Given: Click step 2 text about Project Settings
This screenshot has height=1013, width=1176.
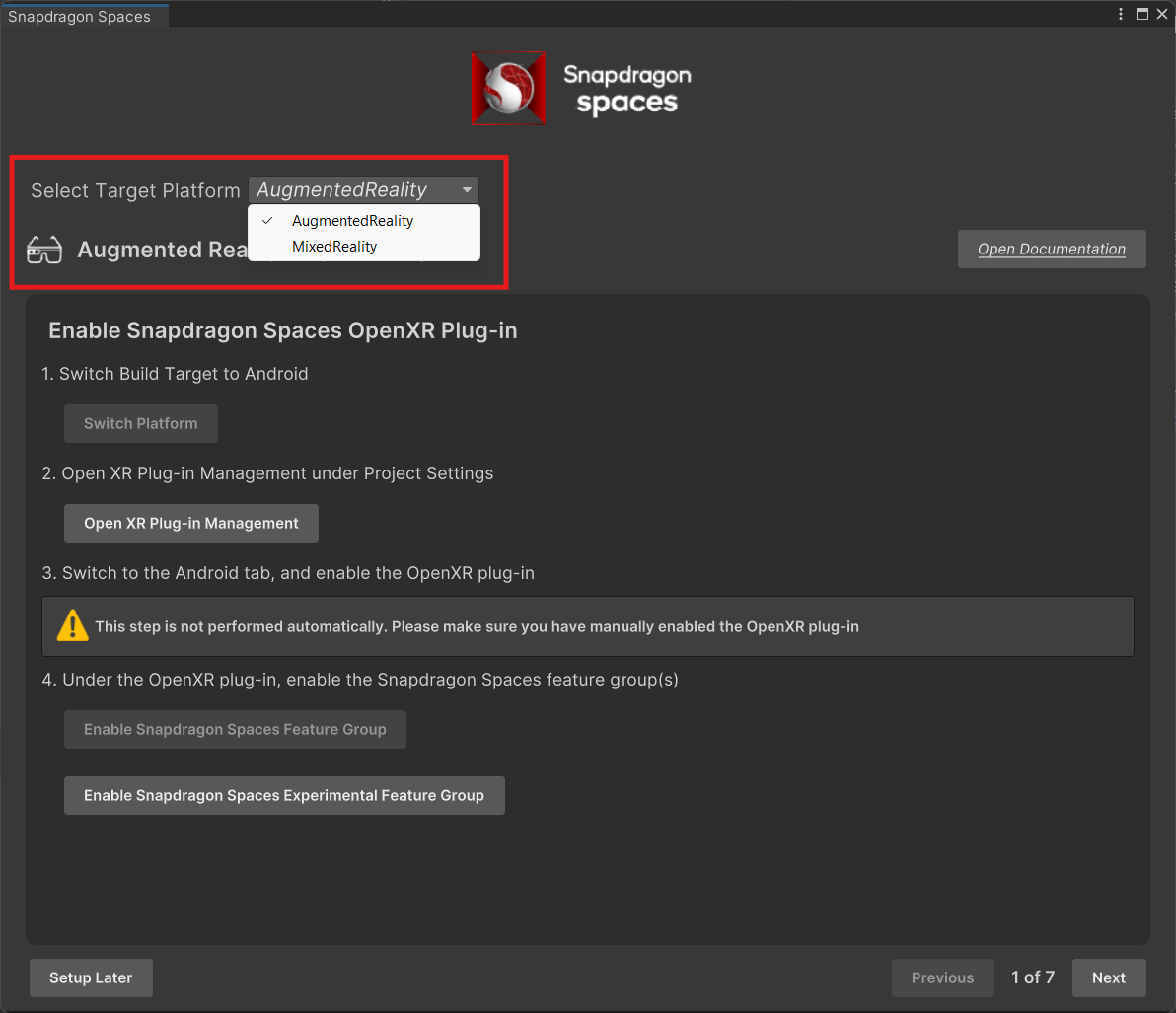Looking at the screenshot, I should click(x=267, y=473).
